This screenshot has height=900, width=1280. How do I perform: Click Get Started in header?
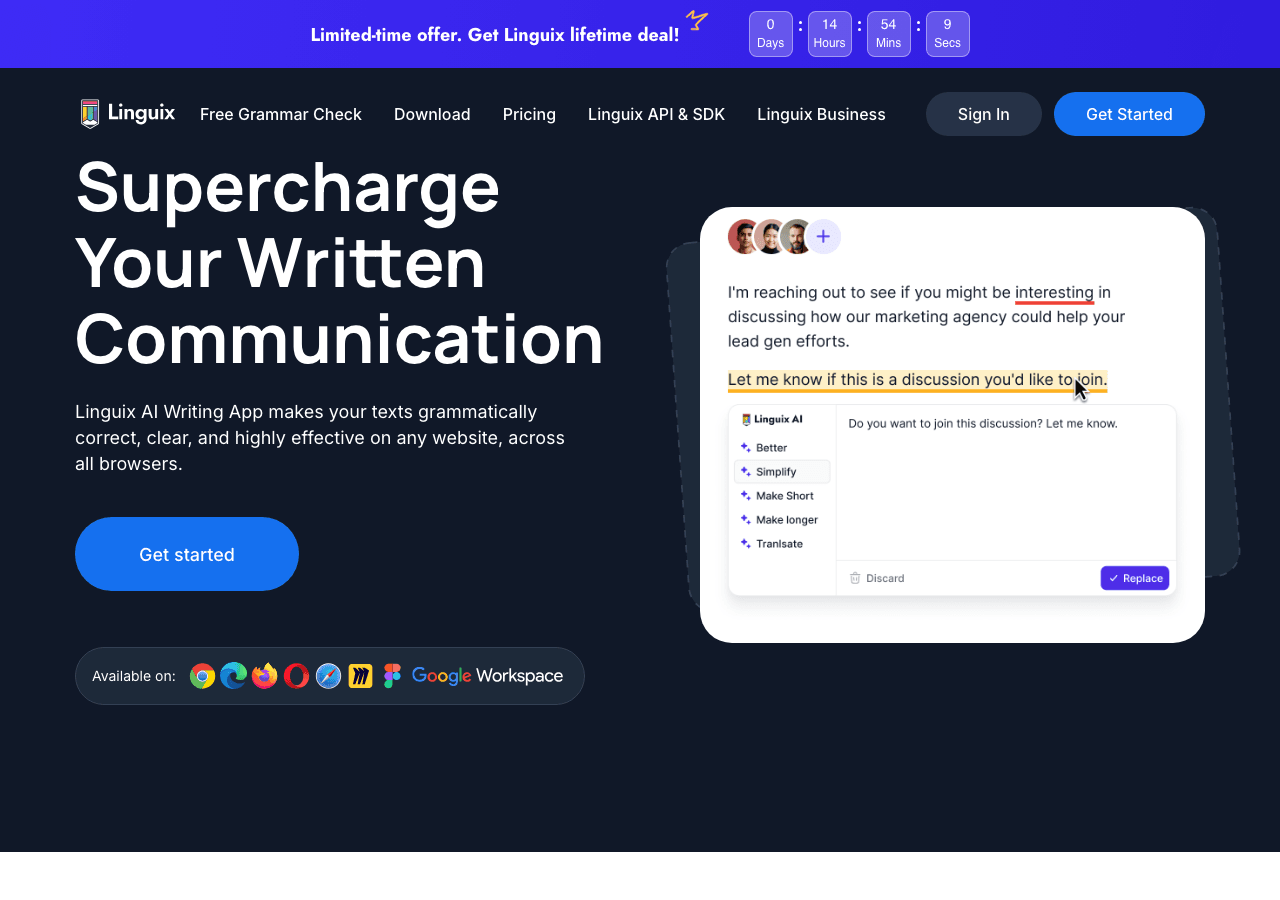pyautogui.click(x=1129, y=114)
